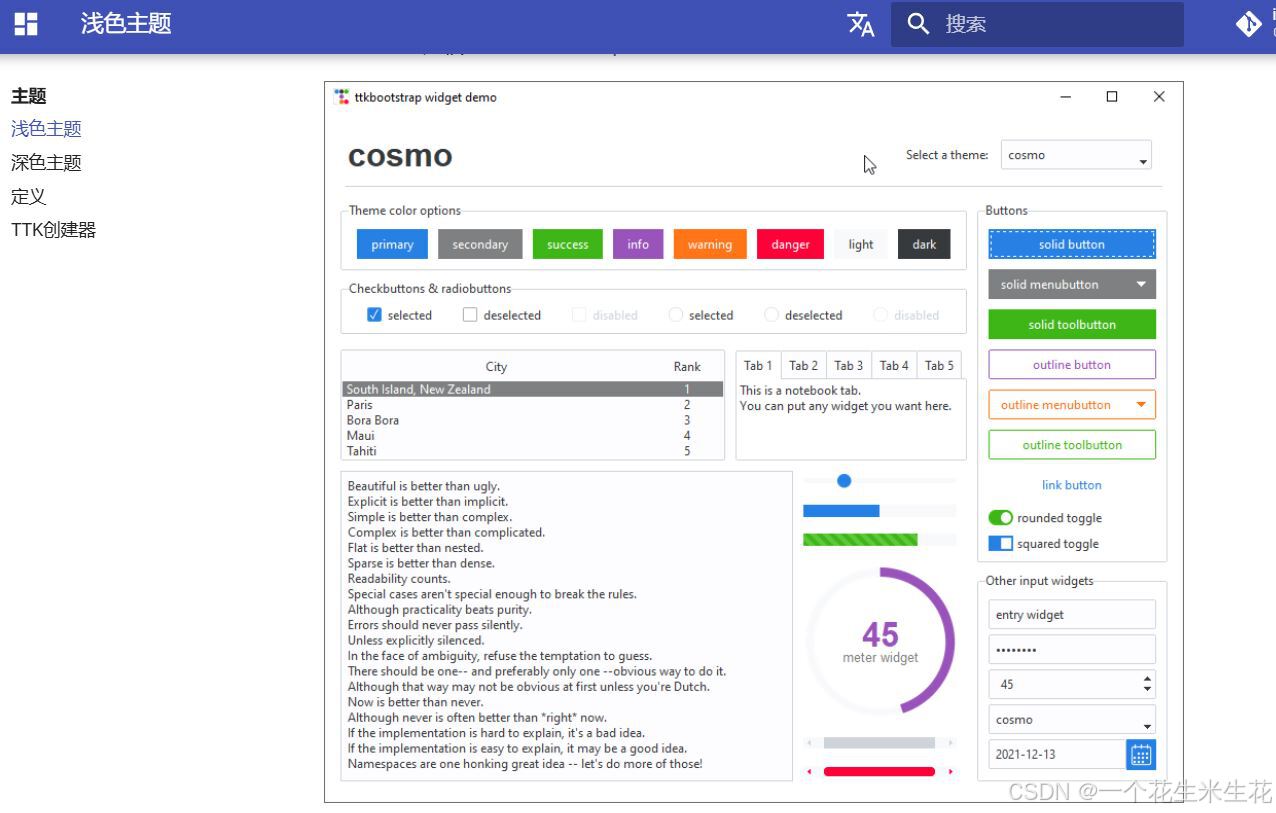Switch to Tab 2 in the notebook
This screenshot has height=813, width=1276.
click(x=803, y=366)
